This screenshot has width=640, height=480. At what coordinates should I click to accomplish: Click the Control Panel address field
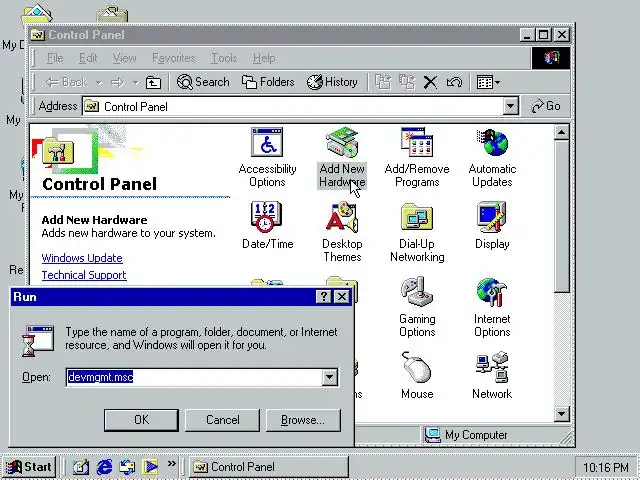[x=293, y=107]
